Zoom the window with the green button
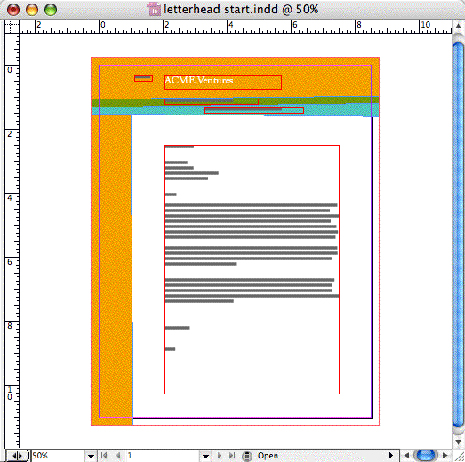465x462 pixels. [x=51, y=9]
